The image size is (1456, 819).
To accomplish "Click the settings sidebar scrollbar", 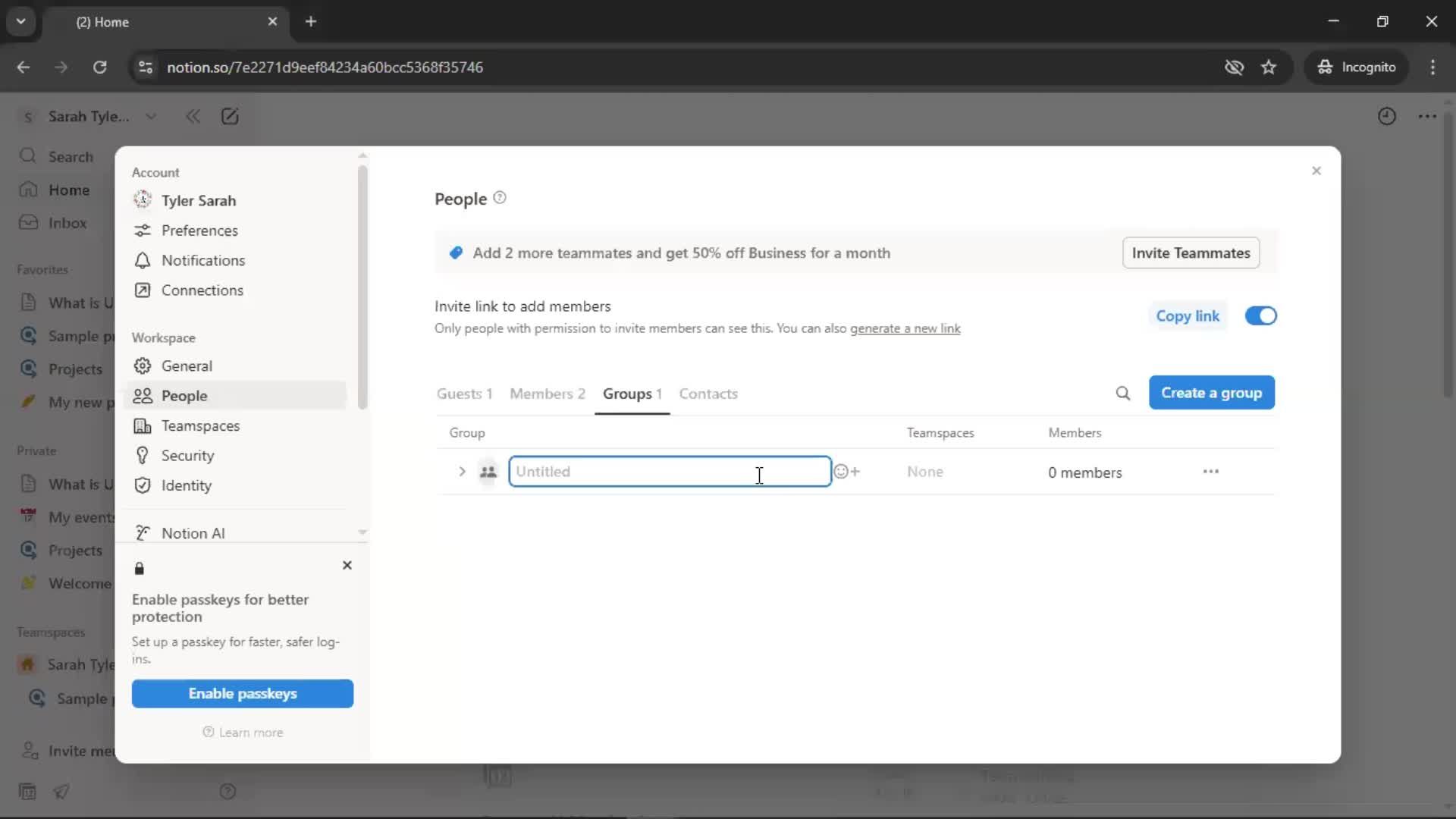I will click(362, 287).
